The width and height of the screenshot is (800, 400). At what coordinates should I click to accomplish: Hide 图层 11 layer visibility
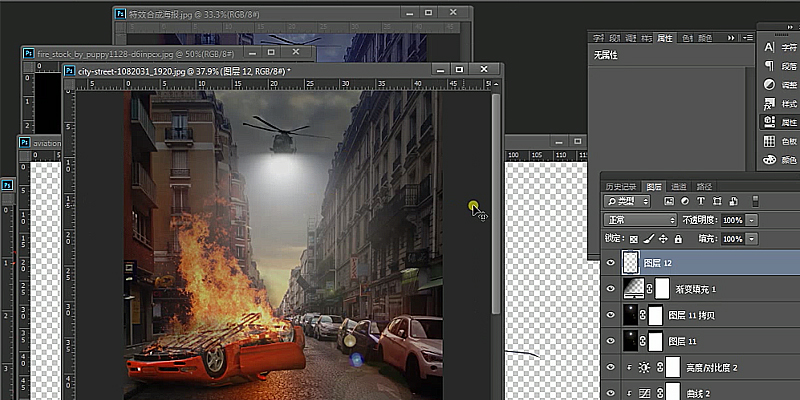610,341
